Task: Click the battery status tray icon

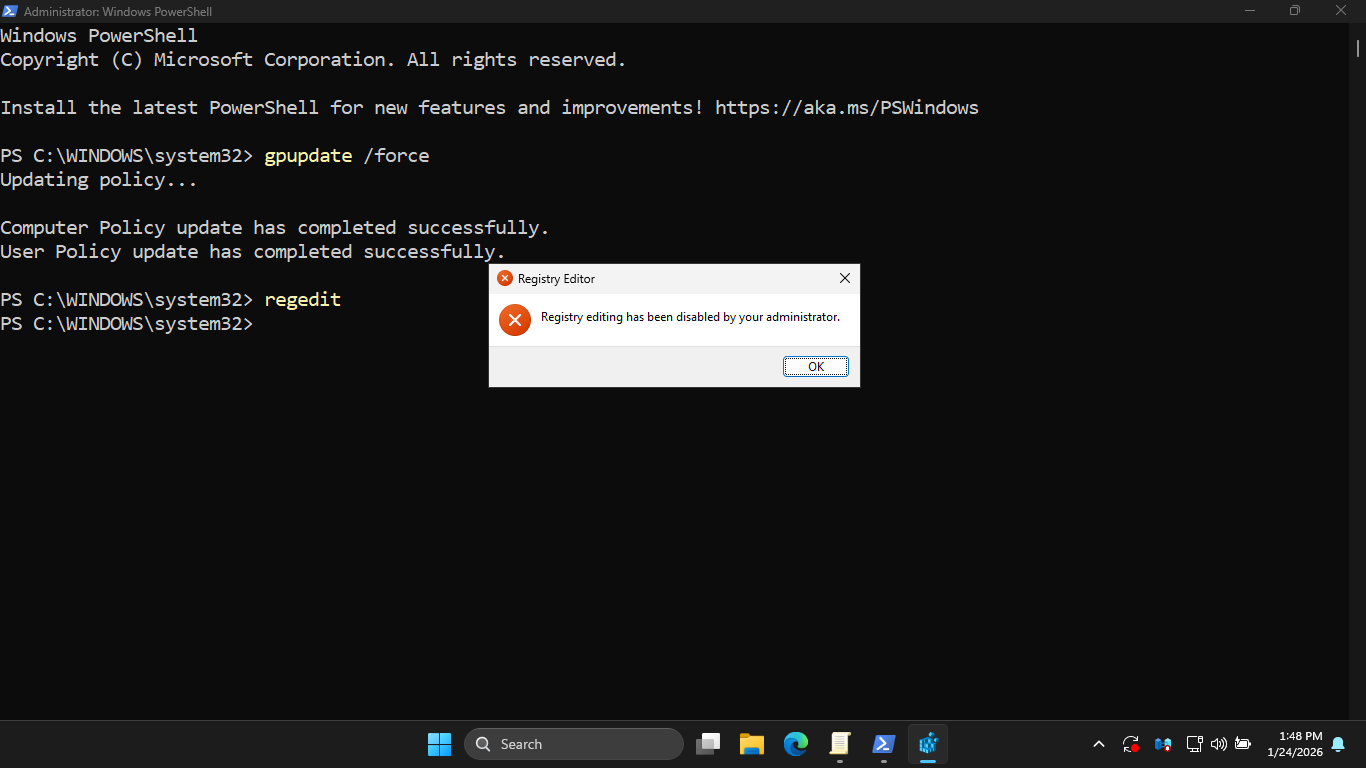Action: click(x=1243, y=744)
